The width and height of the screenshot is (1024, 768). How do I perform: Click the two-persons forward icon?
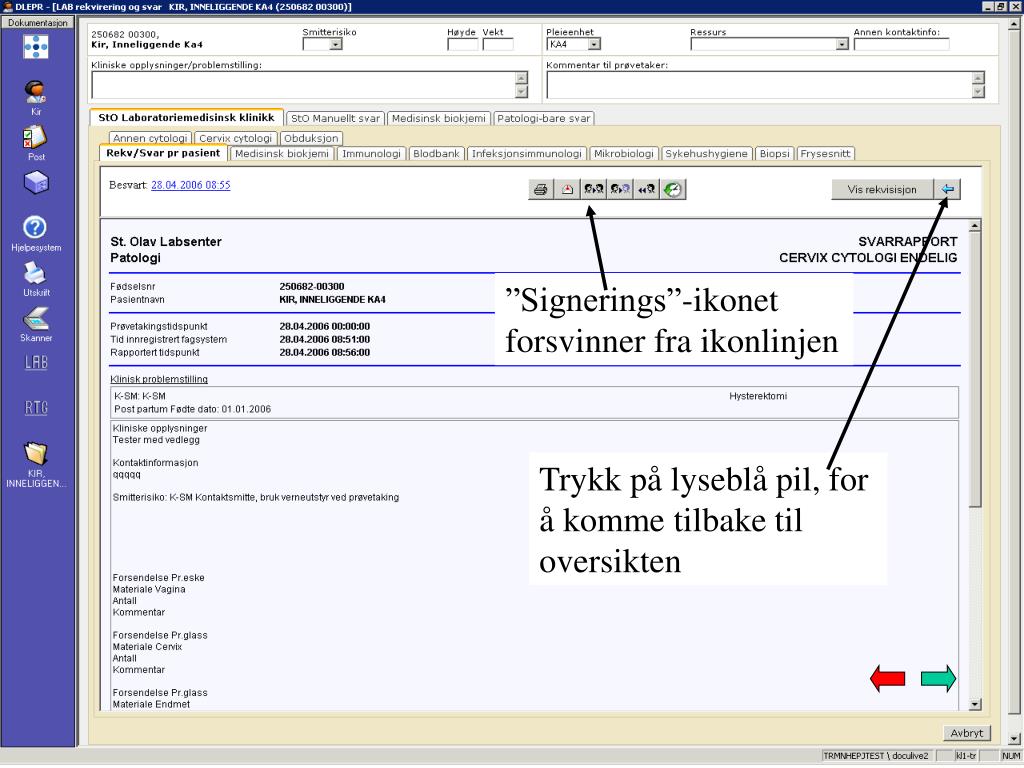click(x=594, y=189)
